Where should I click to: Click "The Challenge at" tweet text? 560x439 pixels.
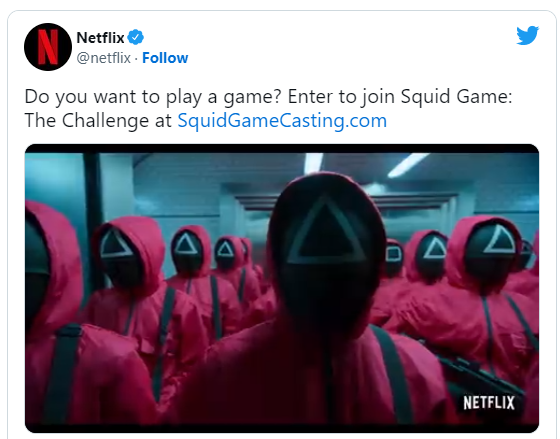tap(98, 120)
